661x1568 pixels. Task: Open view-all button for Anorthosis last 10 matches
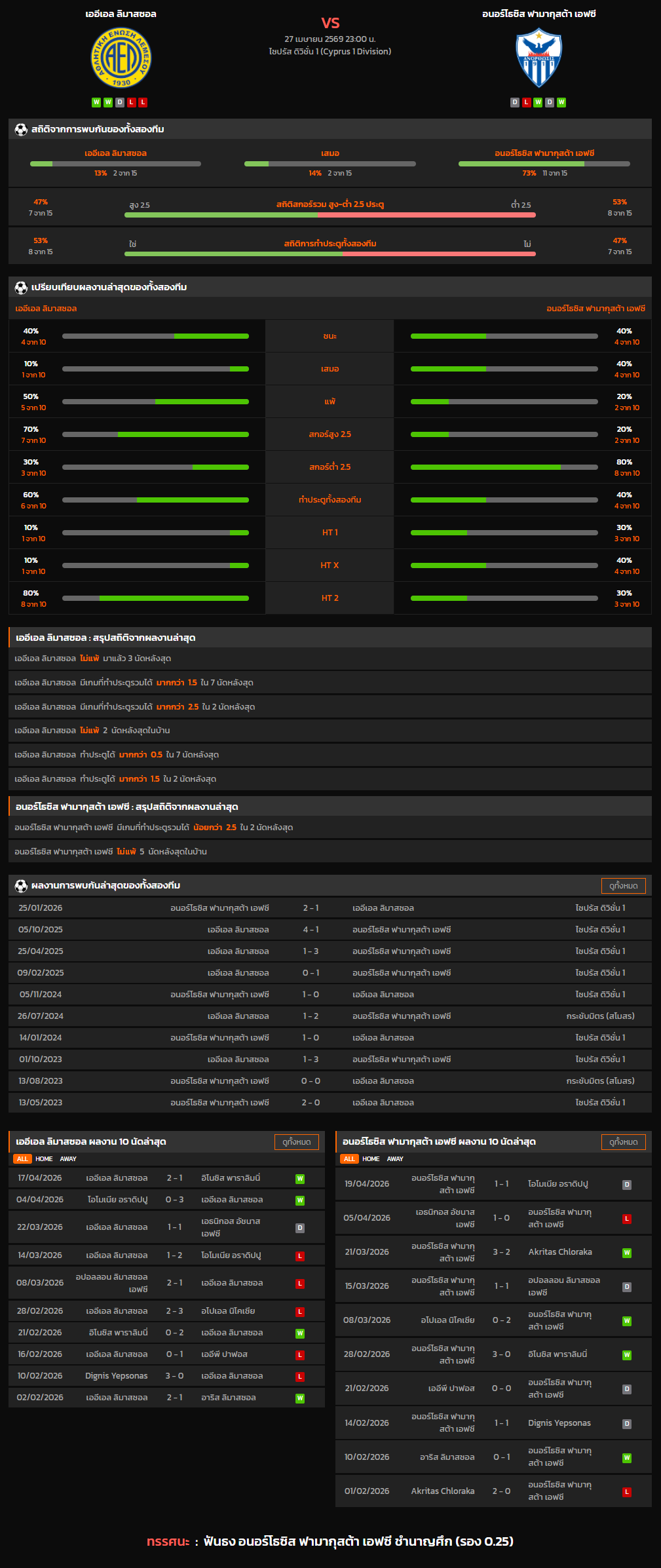(623, 1142)
